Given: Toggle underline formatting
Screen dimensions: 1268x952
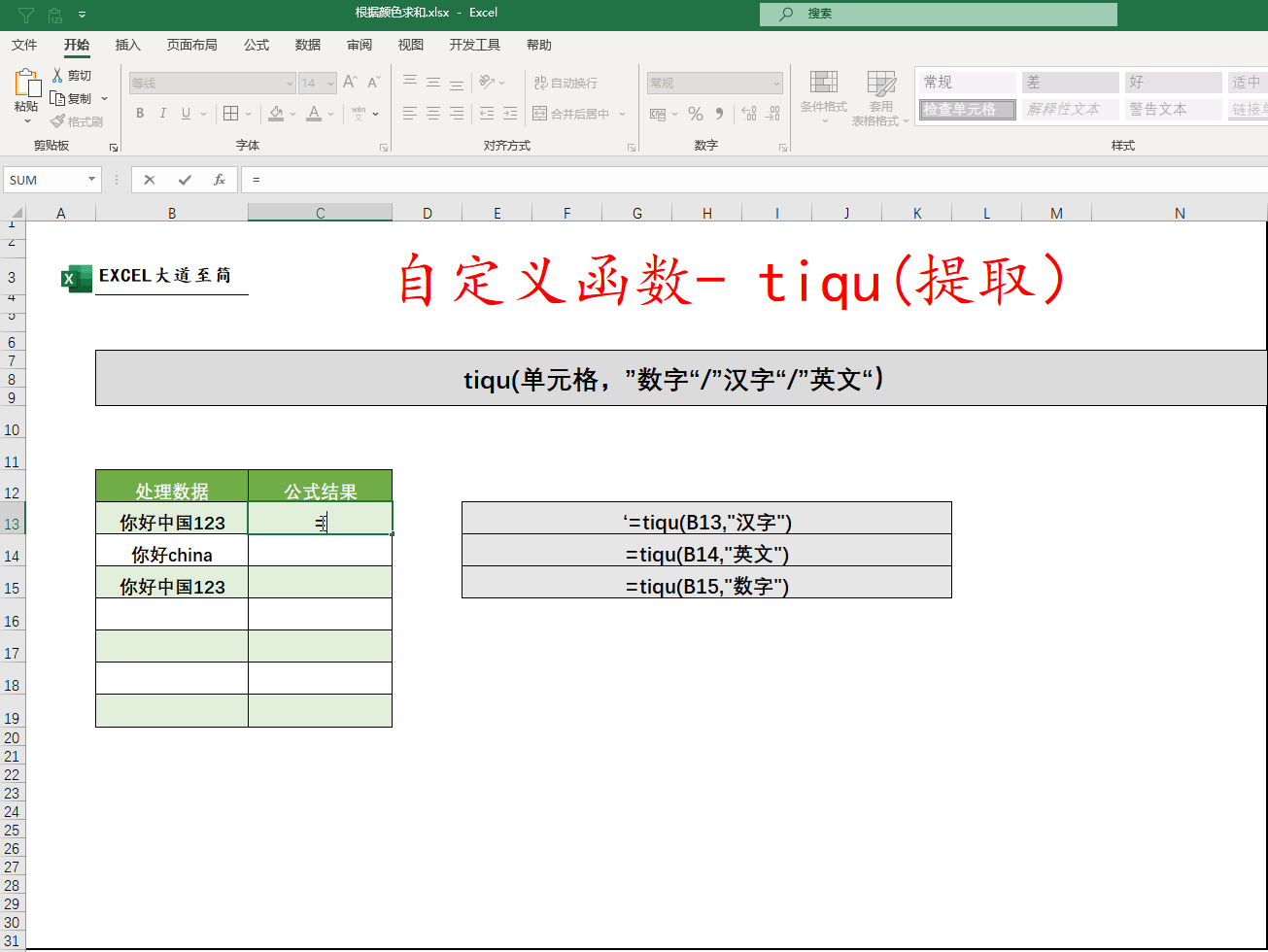Looking at the screenshot, I should (x=186, y=114).
